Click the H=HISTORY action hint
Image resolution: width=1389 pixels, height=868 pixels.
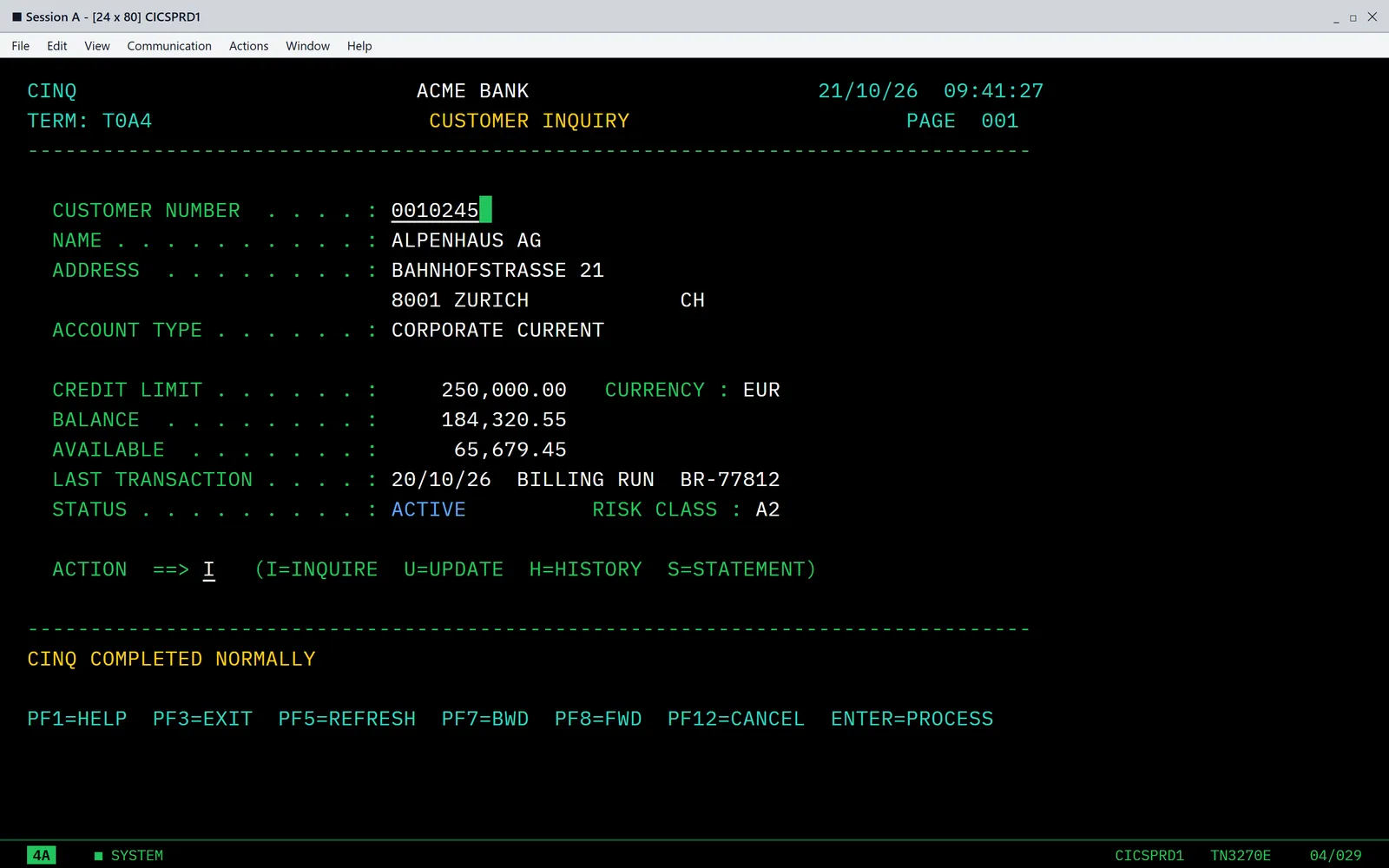coord(586,569)
